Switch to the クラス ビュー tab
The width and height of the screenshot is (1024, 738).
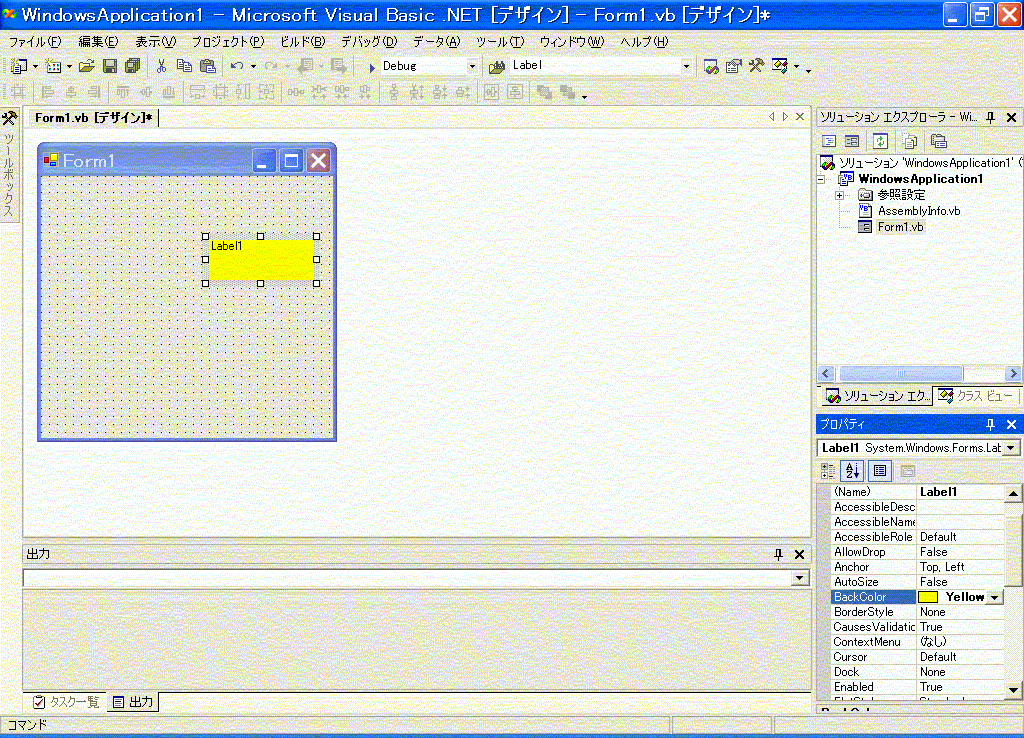[x=976, y=396]
